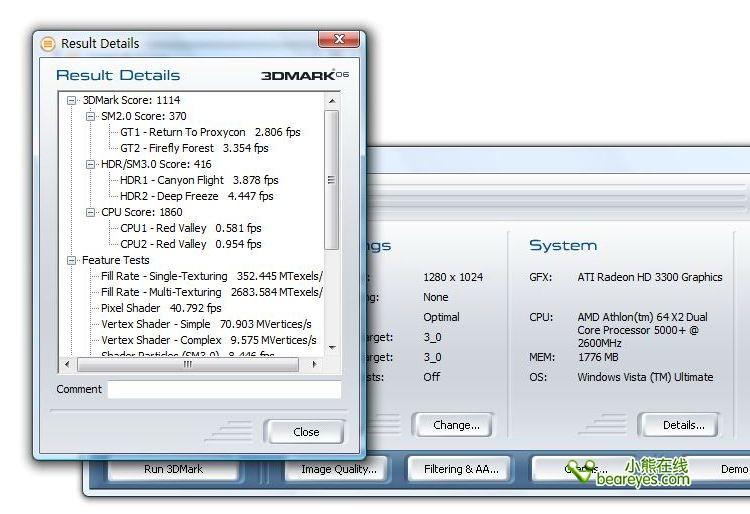
Task: Click the Run 3DMark button
Action: (173, 469)
